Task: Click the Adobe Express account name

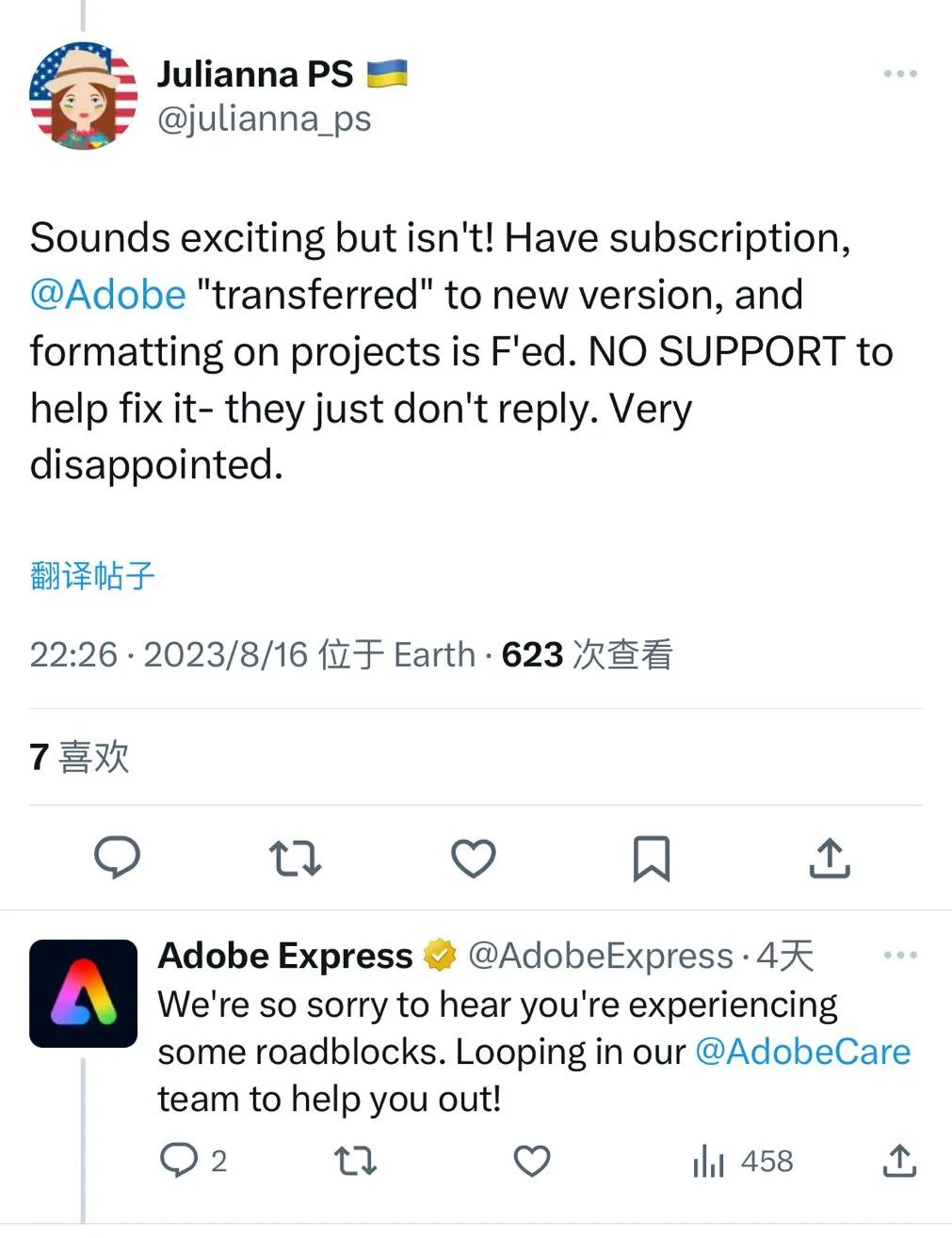Action: click(x=285, y=956)
